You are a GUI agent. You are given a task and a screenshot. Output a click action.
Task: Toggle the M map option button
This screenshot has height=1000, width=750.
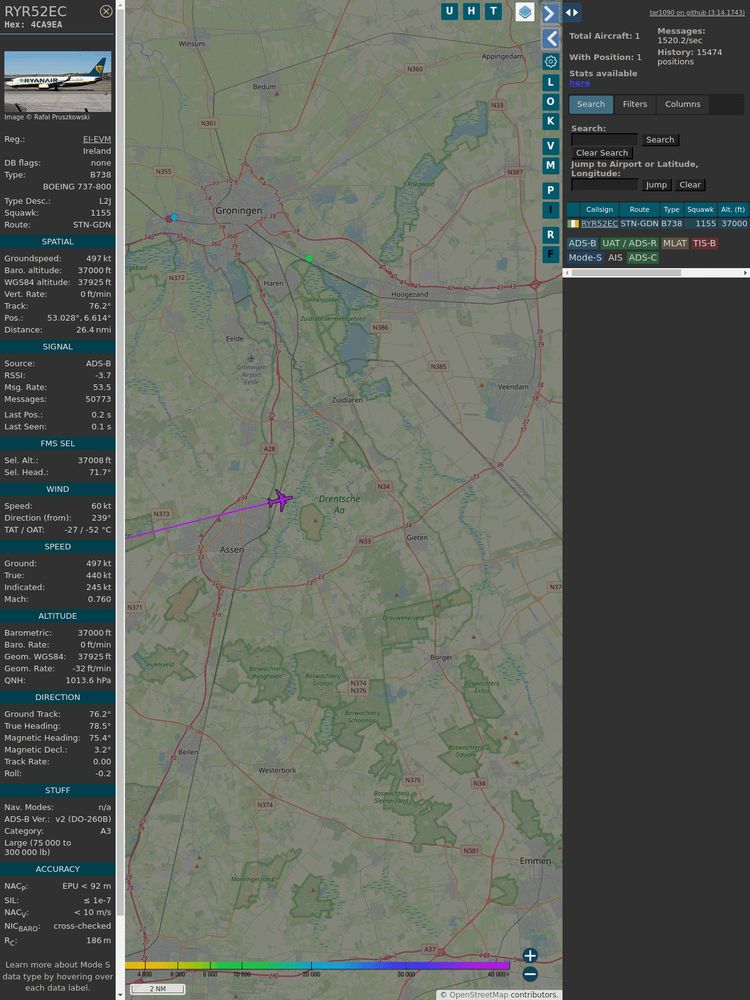pyautogui.click(x=550, y=165)
